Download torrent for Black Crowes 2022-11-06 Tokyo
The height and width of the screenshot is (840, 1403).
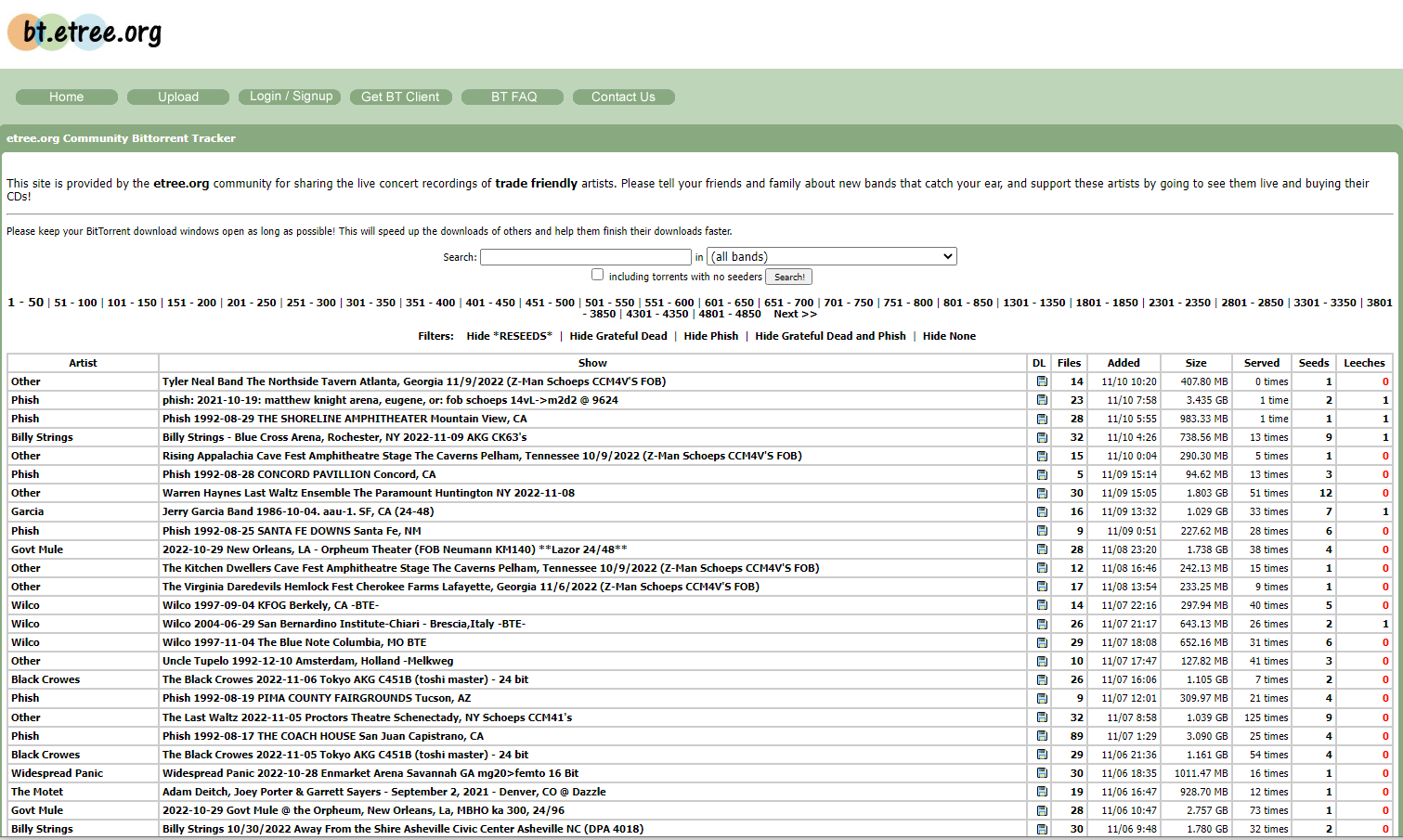coord(1042,679)
